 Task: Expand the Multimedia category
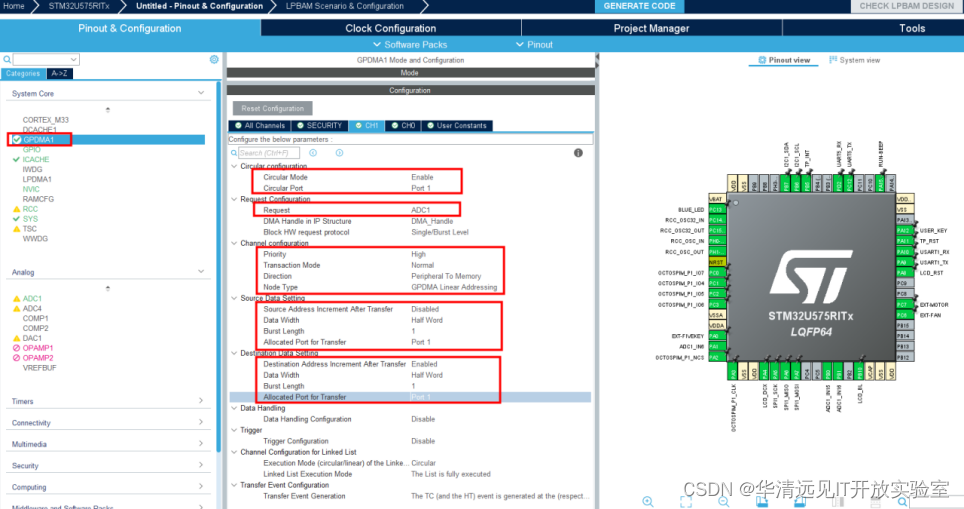pyautogui.click(x=201, y=444)
